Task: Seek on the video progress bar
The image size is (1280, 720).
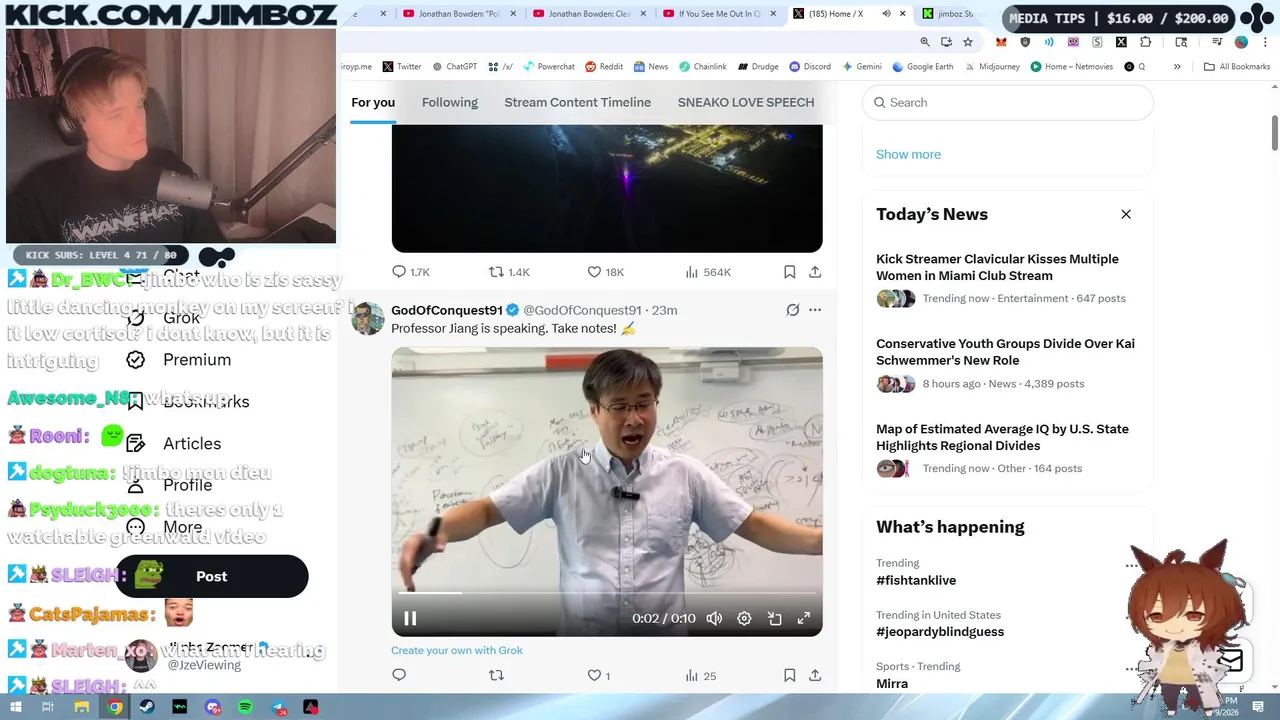Action: [x=607, y=593]
